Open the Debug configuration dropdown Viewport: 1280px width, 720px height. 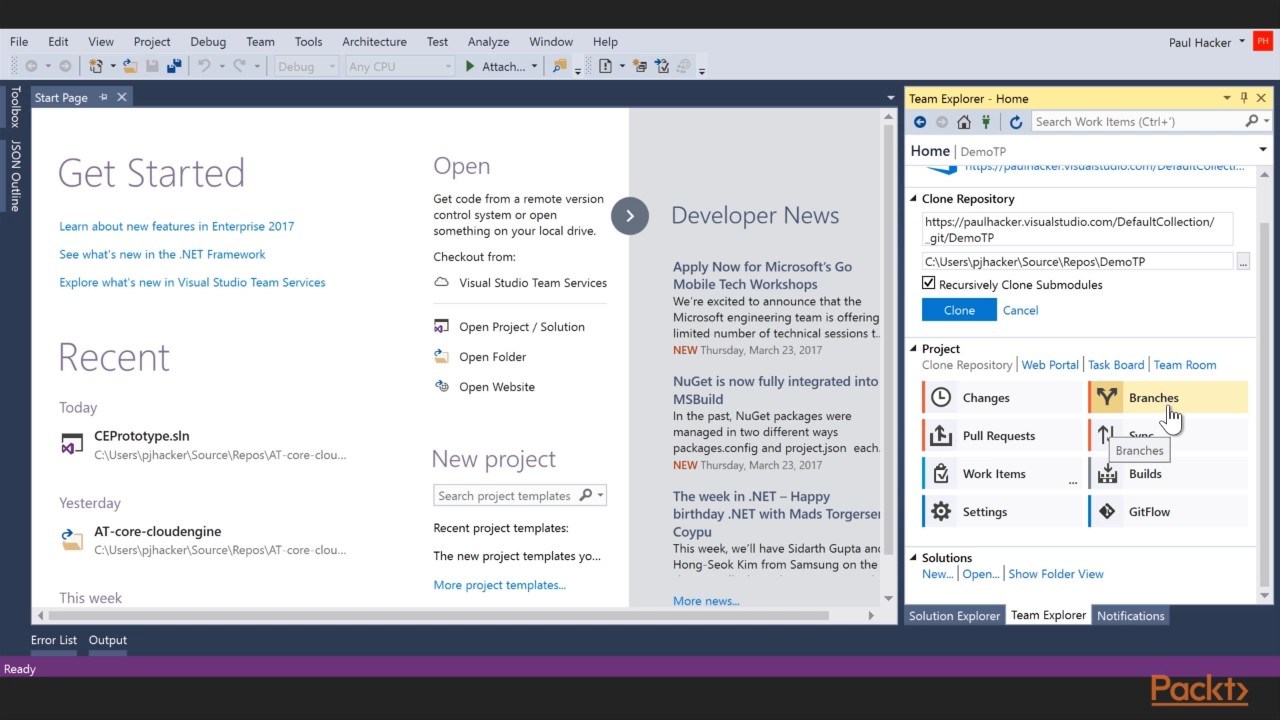[x=306, y=66]
